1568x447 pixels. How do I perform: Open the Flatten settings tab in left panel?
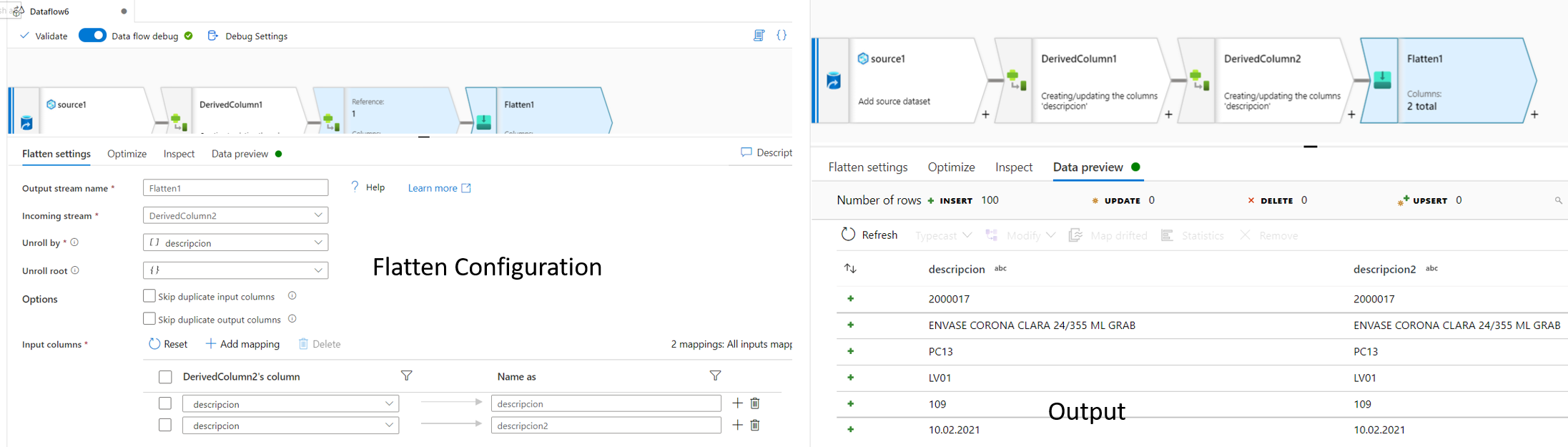coord(56,154)
